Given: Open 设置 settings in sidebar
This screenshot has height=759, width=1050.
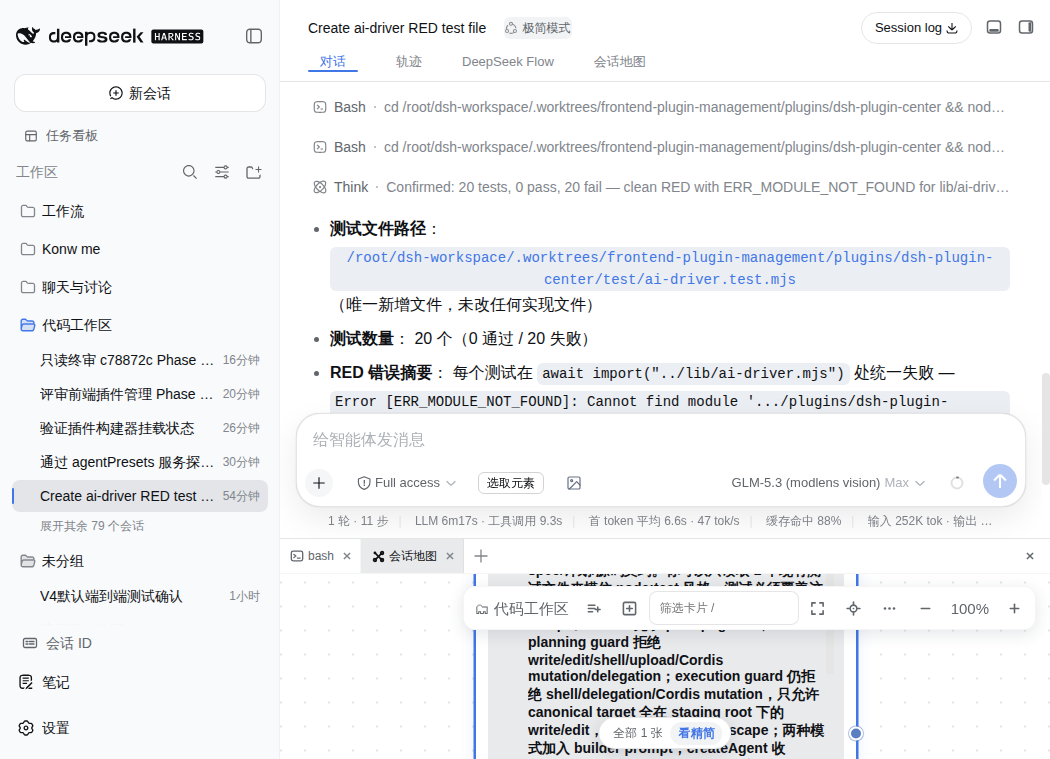Looking at the screenshot, I should [44, 728].
